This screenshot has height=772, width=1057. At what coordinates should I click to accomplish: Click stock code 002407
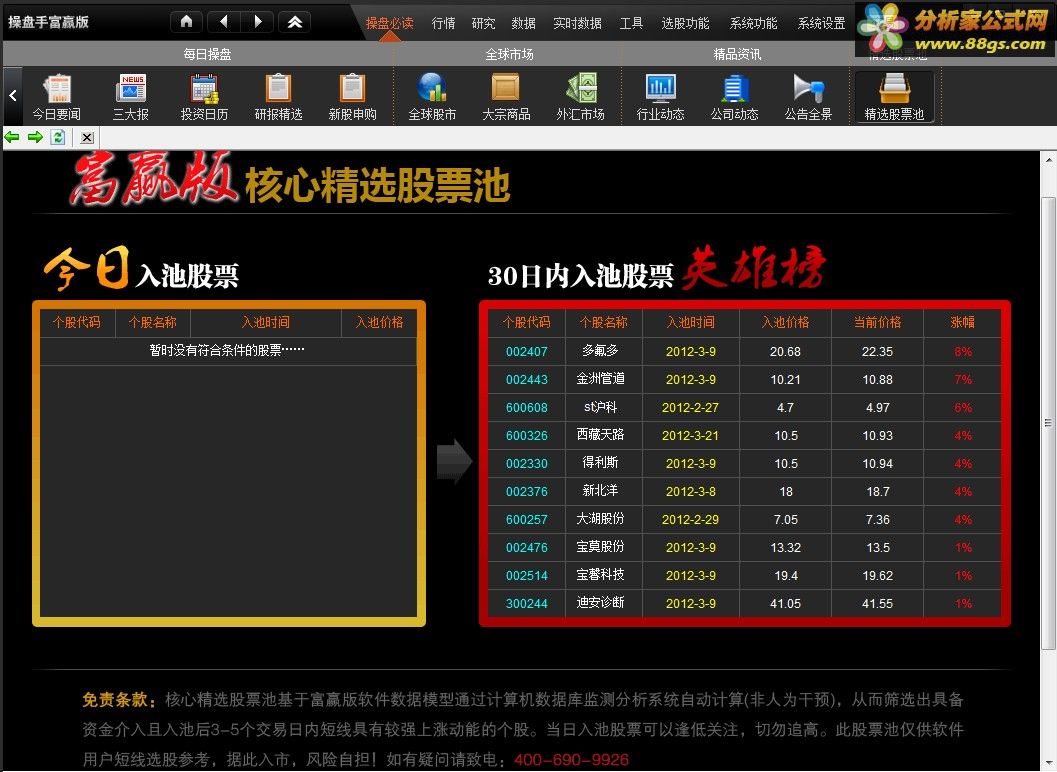click(526, 351)
